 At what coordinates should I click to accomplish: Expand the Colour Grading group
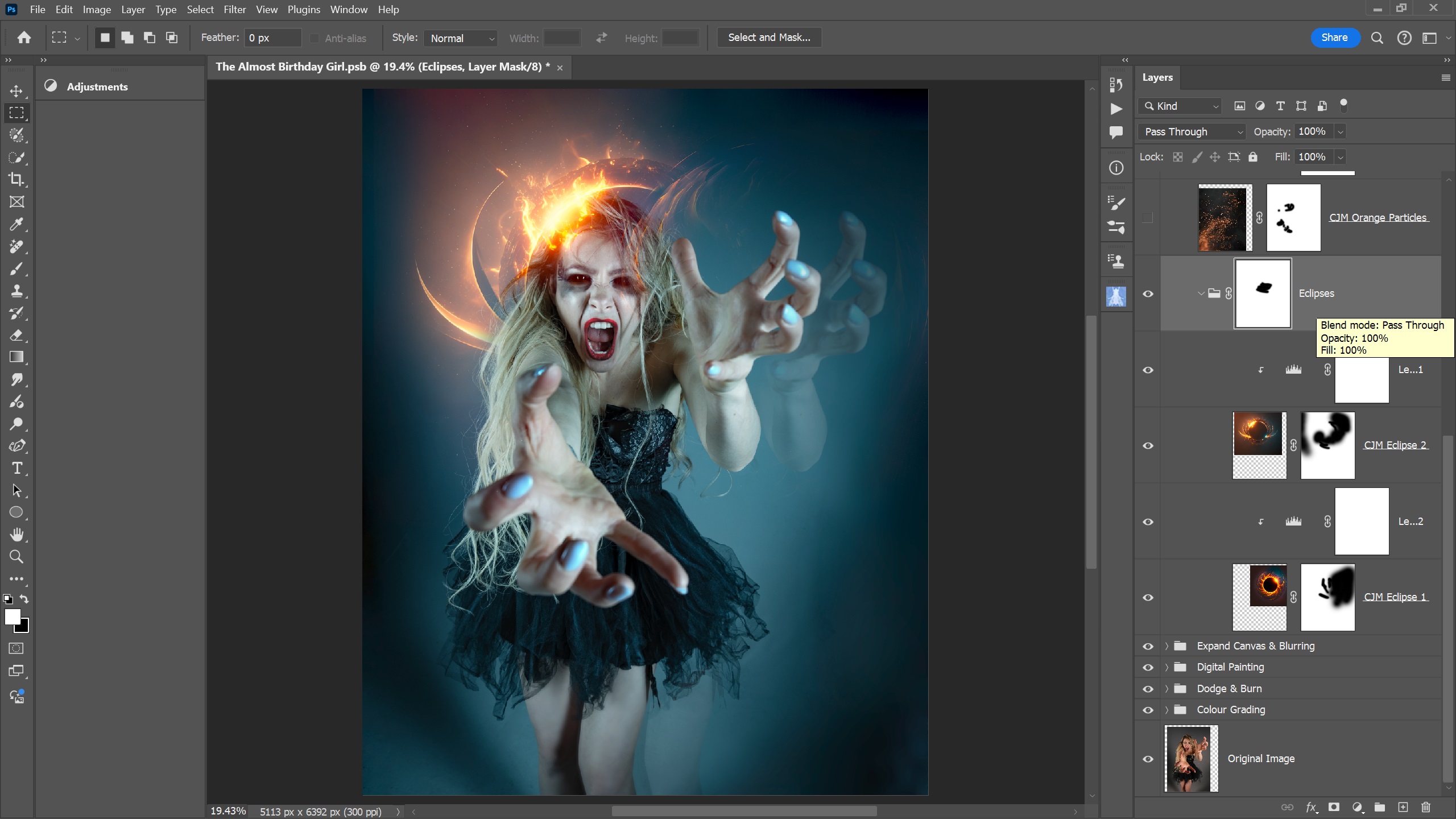(x=1167, y=710)
